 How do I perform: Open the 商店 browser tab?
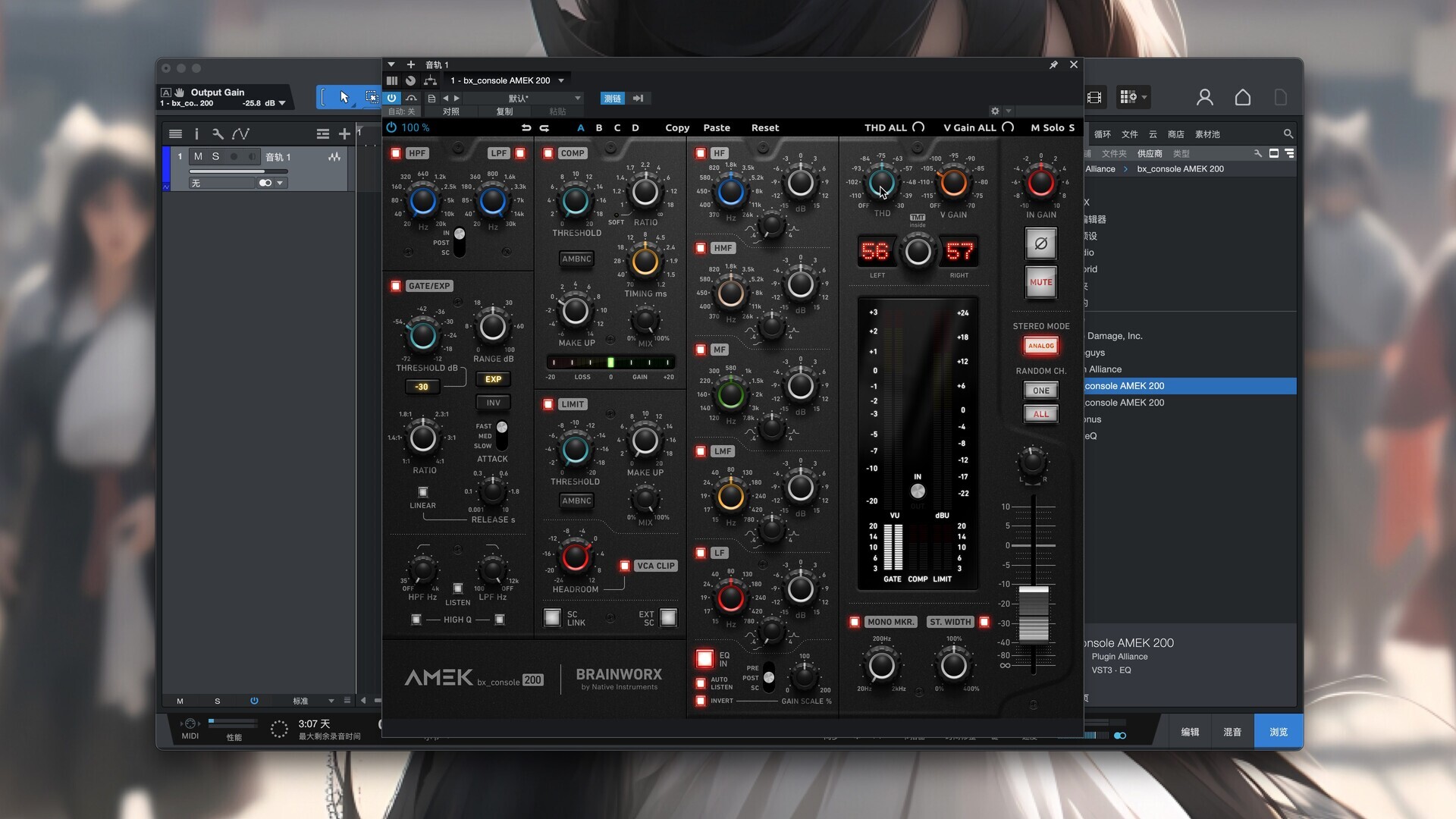[x=1176, y=134]
